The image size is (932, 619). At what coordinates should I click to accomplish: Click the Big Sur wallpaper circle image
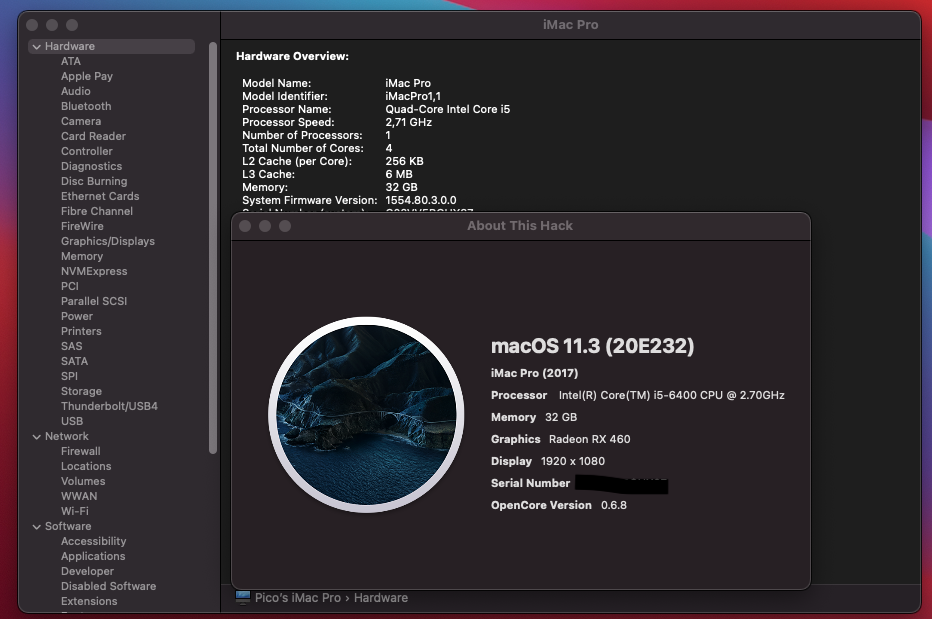tap(366, 414)
